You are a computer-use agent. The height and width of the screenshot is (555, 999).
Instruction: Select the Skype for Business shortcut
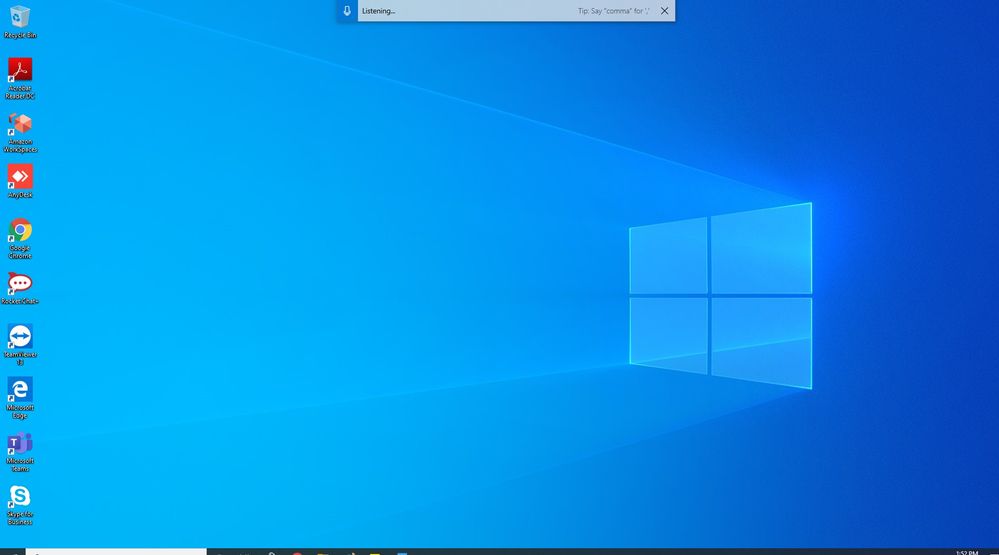[20, 505]
